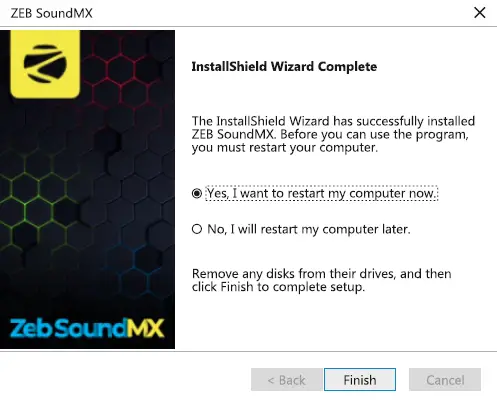Click the blue Zeb Sound logo text

[x=68, y=328]
